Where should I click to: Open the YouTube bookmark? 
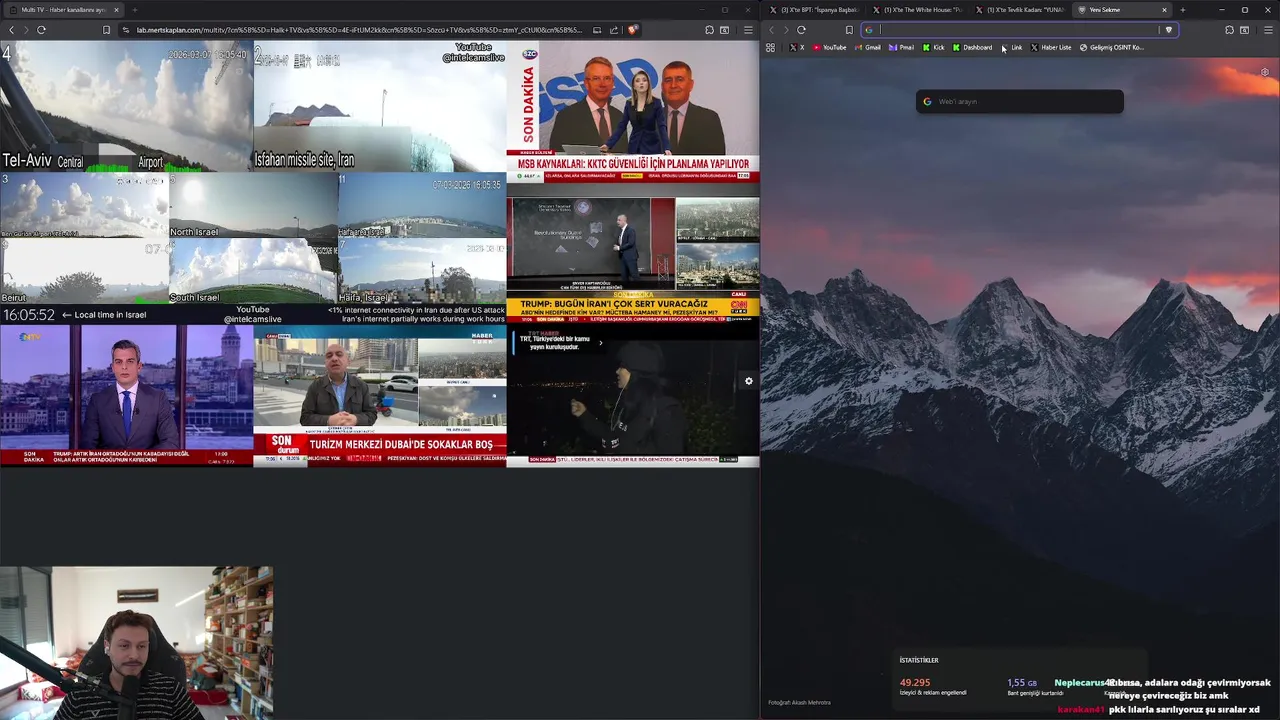pyautogui.click(x=829, y=47)
